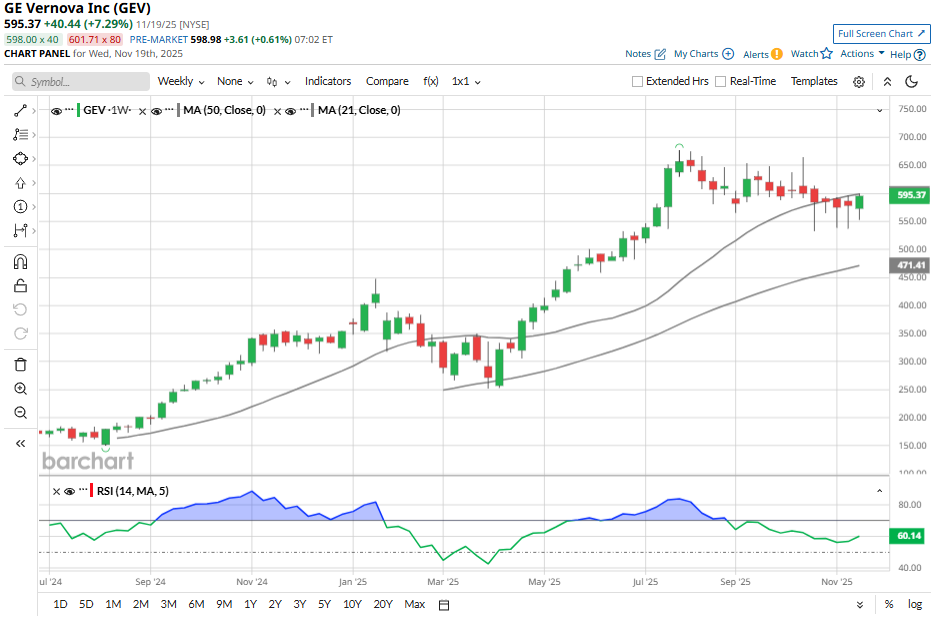Undo the last chart action
This screenshot has height=635, width=949.
20,309
